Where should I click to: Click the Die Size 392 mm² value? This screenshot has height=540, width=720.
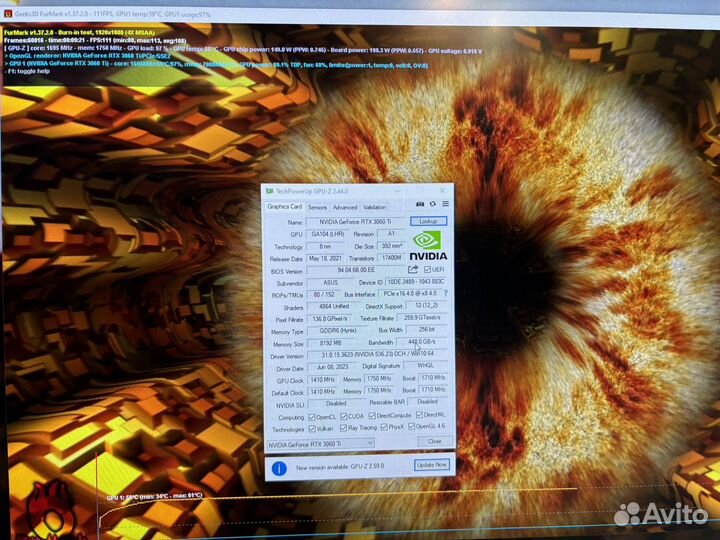(x=392, y=246)
